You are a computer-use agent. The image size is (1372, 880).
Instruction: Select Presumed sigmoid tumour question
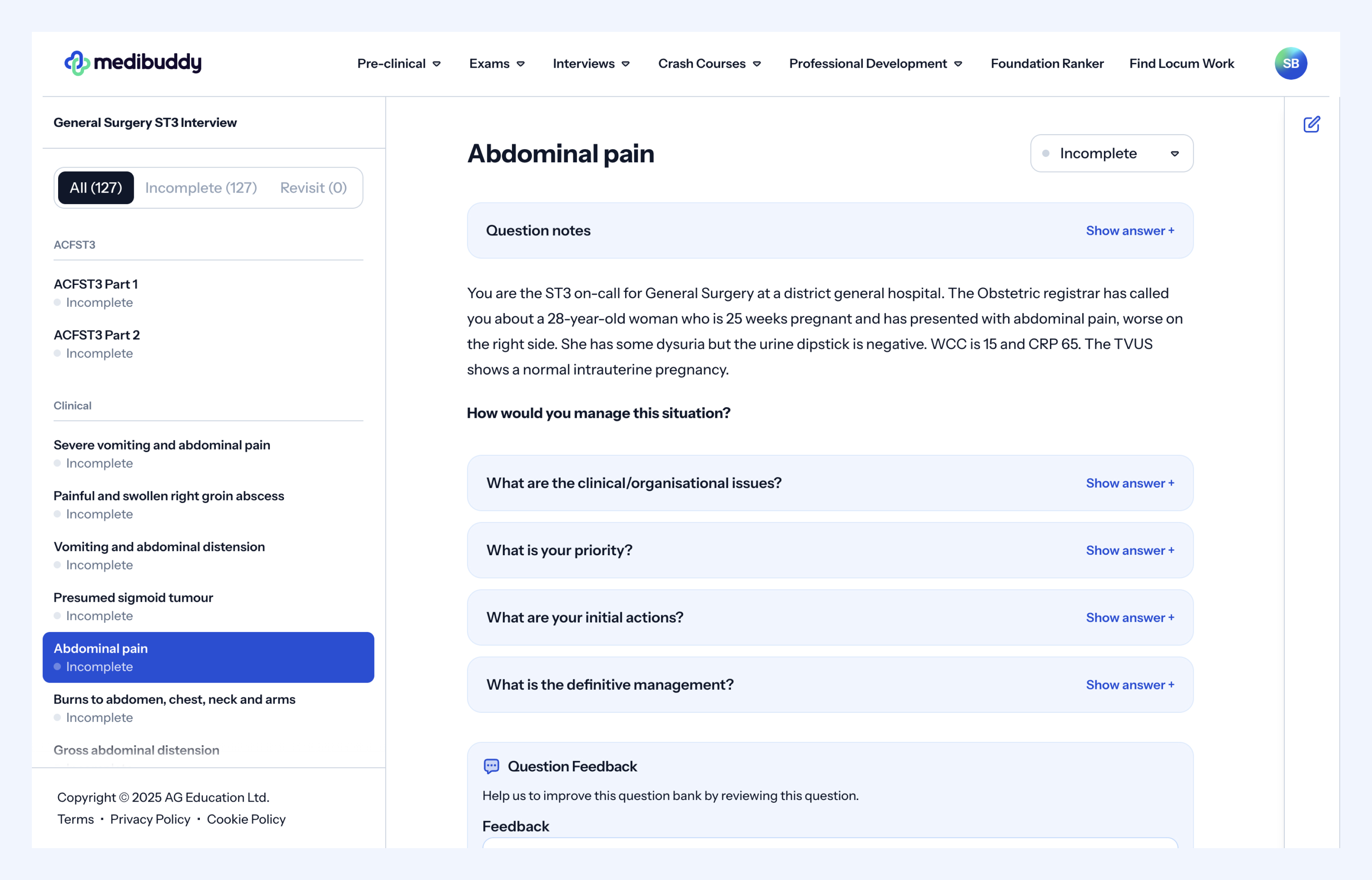[x=133, y=598]
